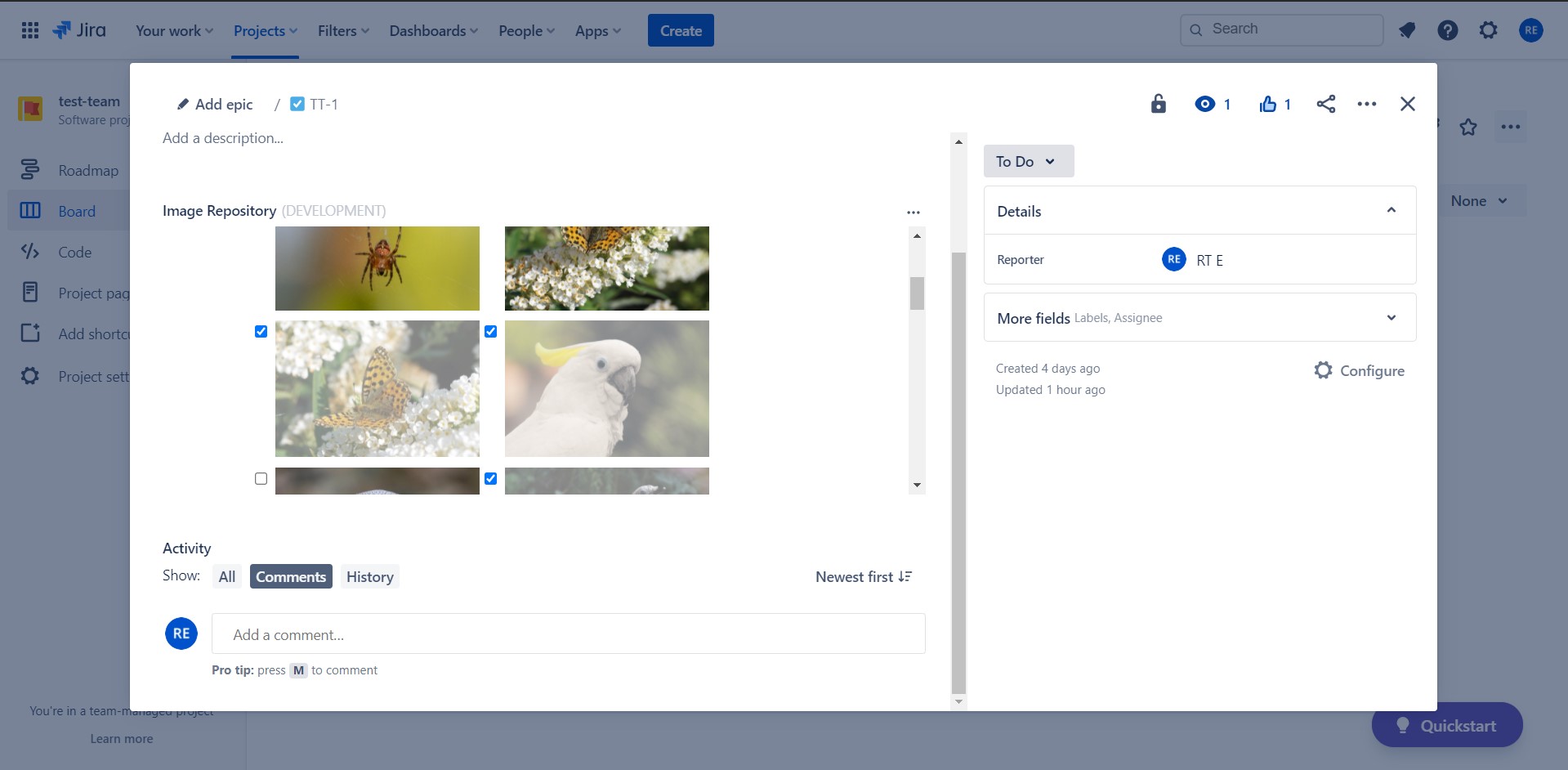Screen dimensions: 1568x770
Task: Open the Your work dropdown
Action: pos(174,30)
